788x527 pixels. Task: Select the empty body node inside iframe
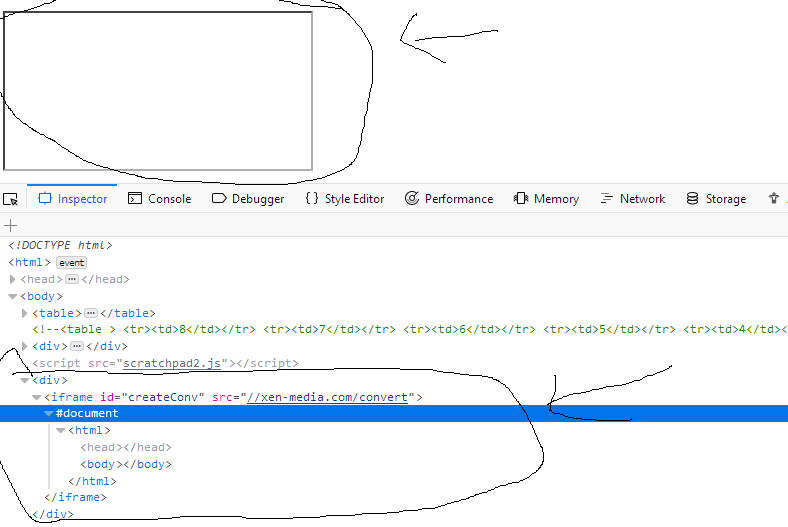point(126,464)
